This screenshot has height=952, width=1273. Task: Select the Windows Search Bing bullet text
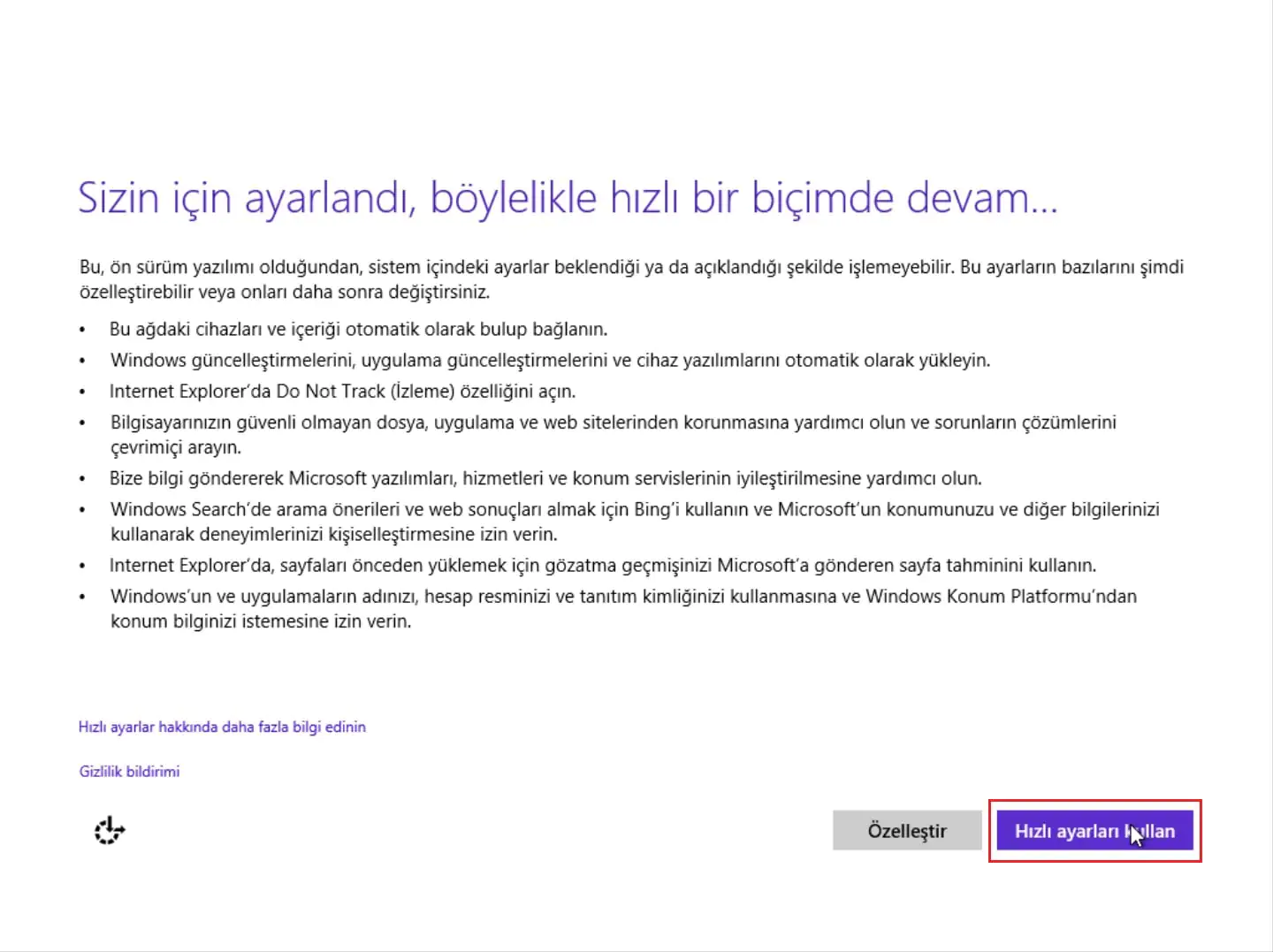tap(636, 509)
